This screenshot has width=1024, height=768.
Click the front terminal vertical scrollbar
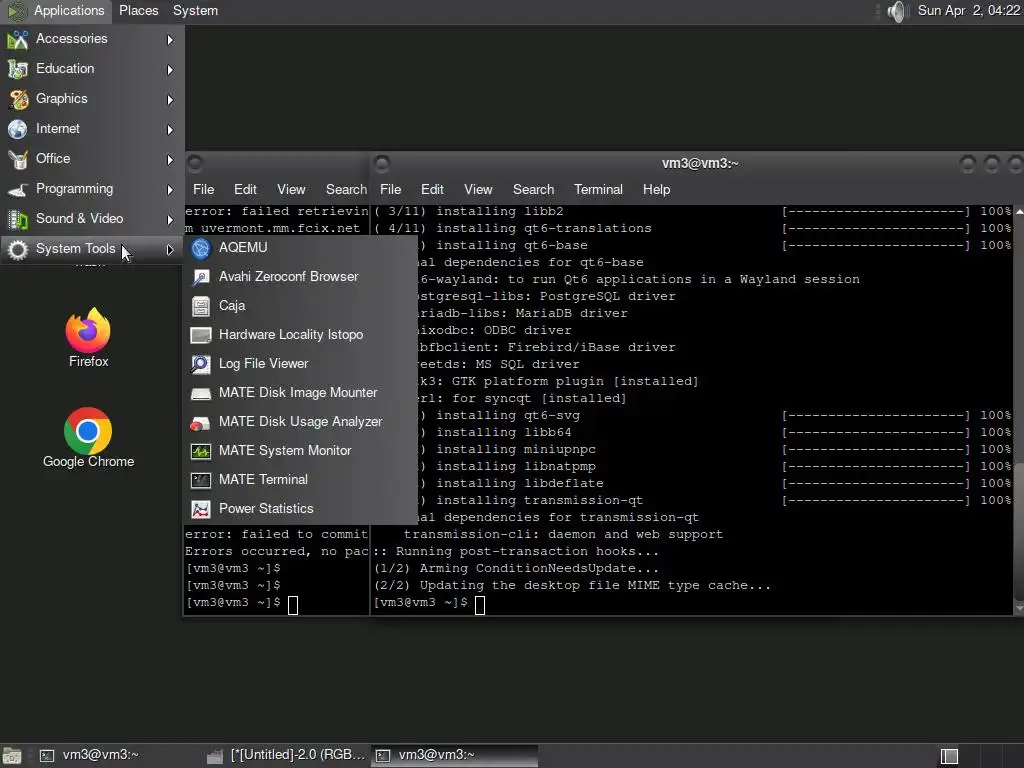pyautogui.click(x=1018, y=409)
